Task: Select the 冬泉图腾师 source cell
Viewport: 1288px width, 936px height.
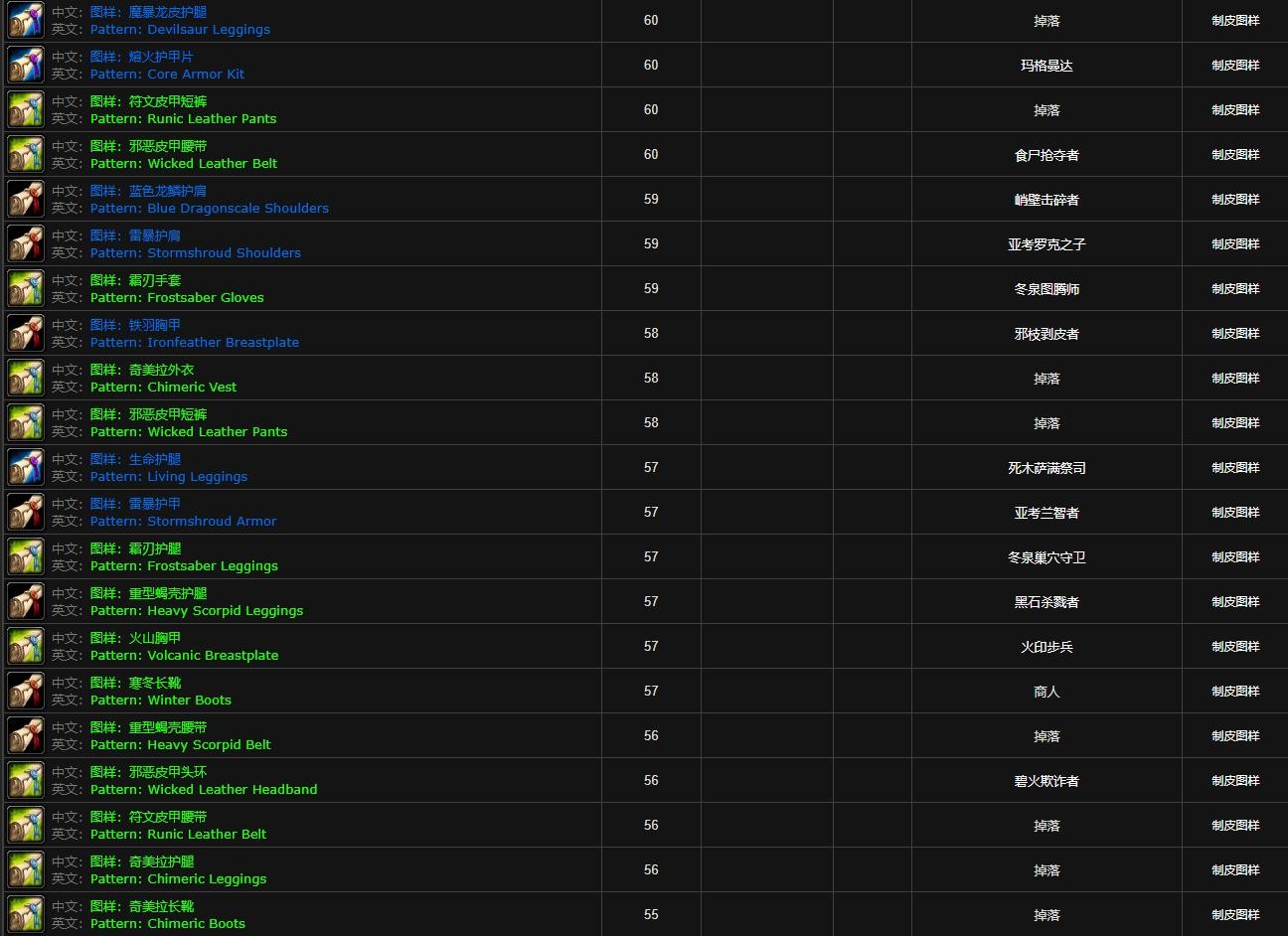Action: (1046, 289)
